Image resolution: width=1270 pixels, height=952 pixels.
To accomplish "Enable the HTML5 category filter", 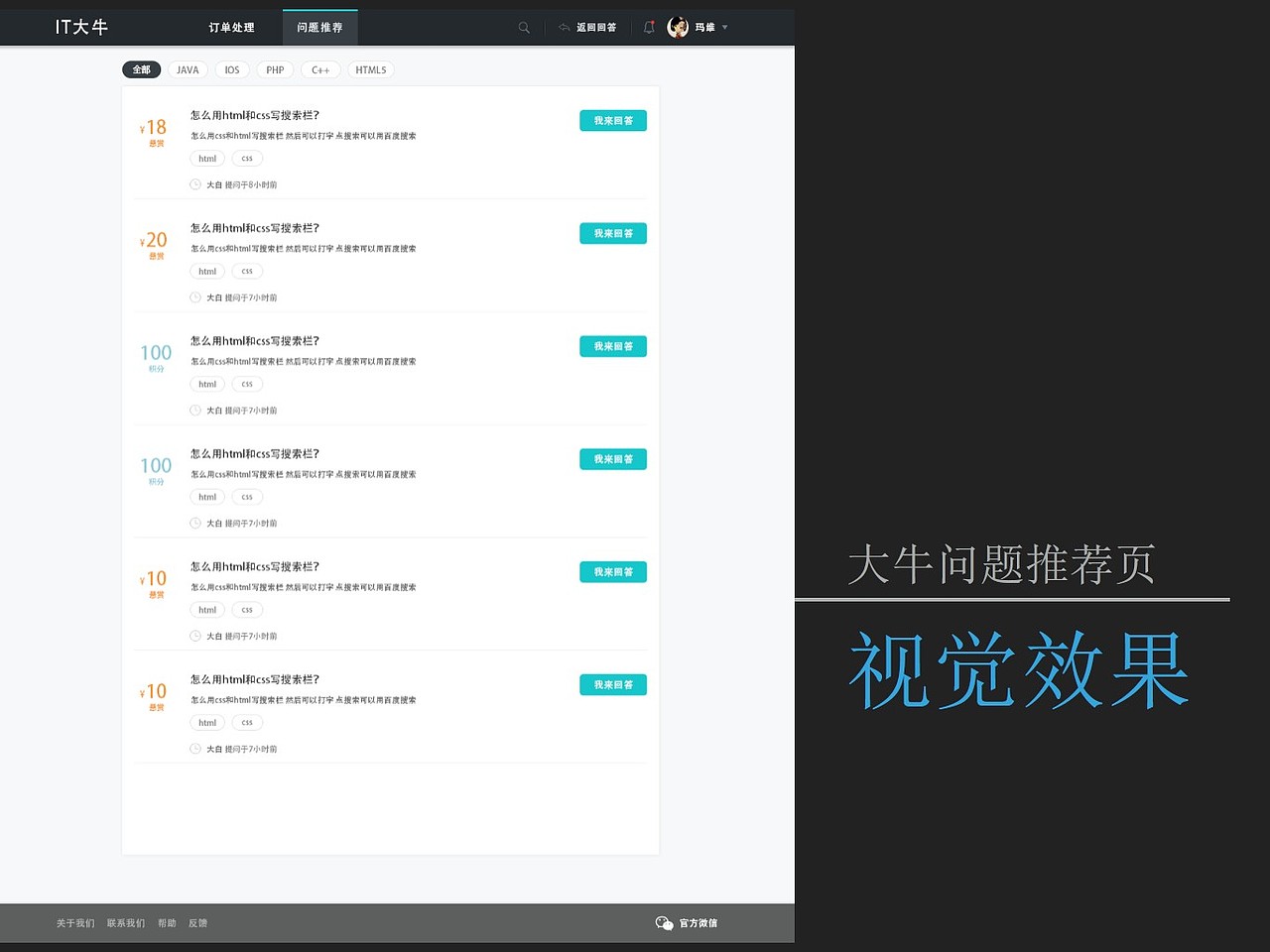I will click(370, 69).
